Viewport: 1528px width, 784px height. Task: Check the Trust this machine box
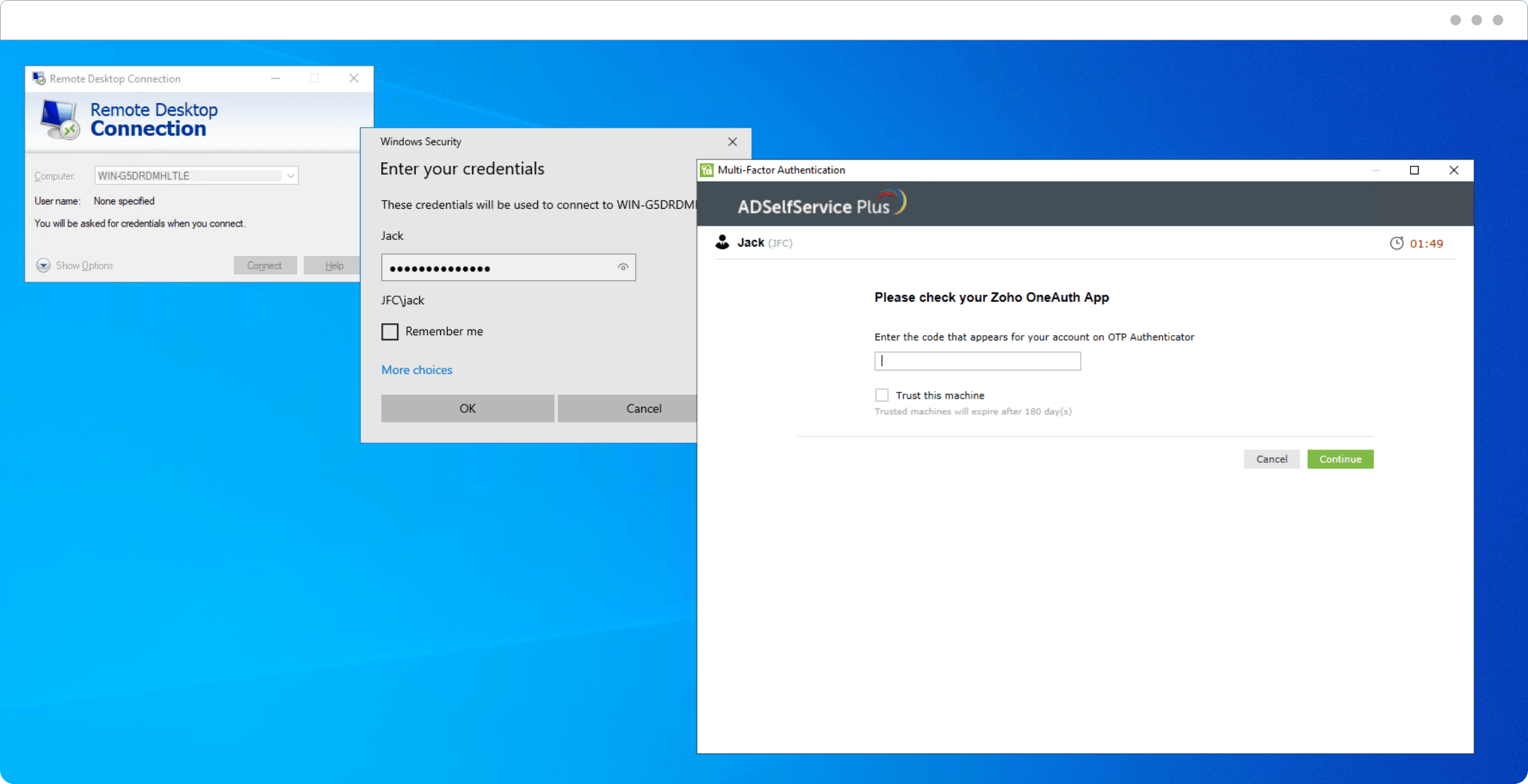click(882, 395)
